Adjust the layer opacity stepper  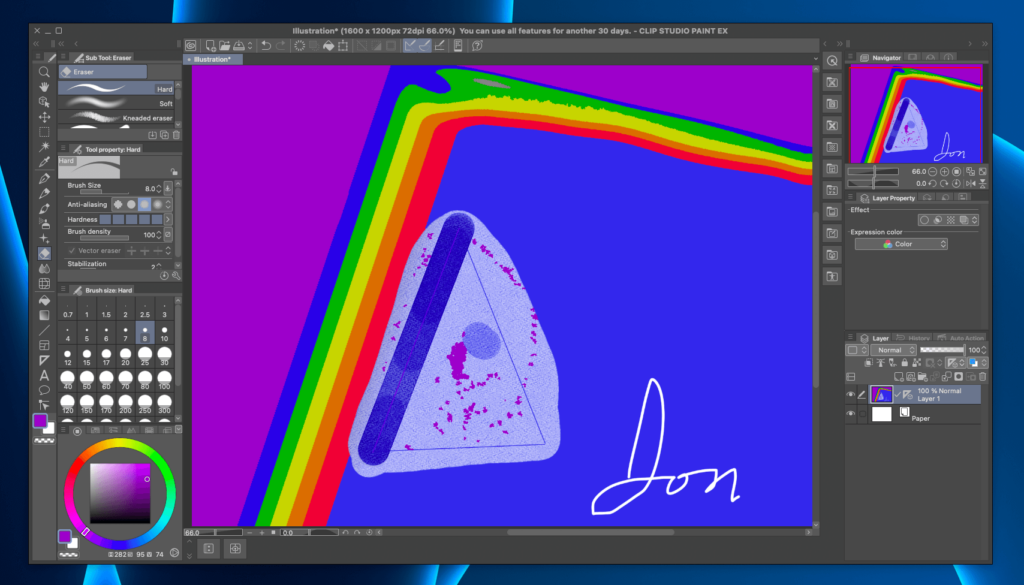point(984,351)
